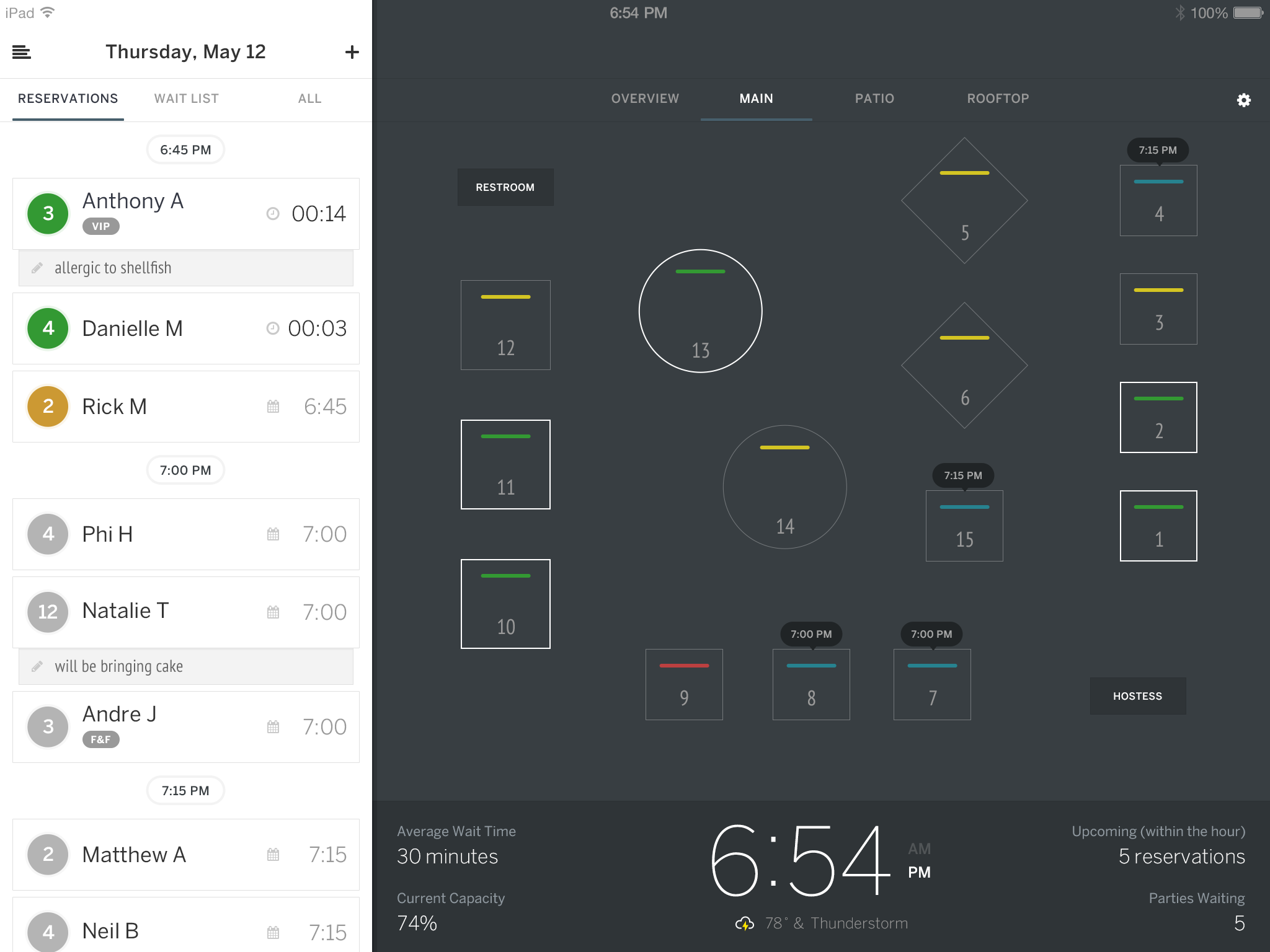The height and width of the screenshot is (952, 1270).
Task: Toggle the PM indicator on the clock
Action: pyautogui.click(x=919, y=872)
